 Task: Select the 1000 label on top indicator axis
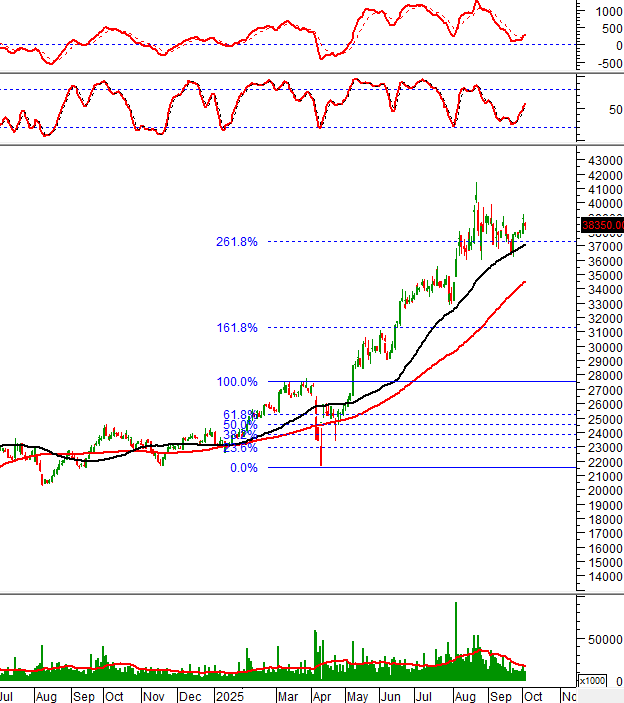pyautogui.click(x=607, y=12)
